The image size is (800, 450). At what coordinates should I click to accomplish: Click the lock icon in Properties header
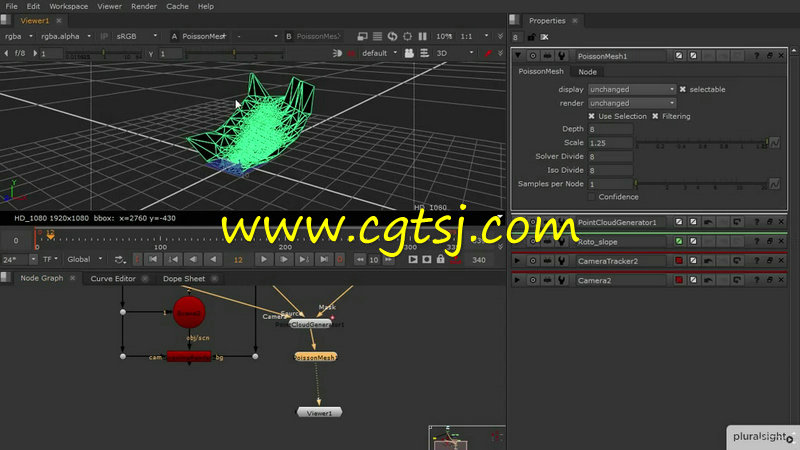point(531,37)
